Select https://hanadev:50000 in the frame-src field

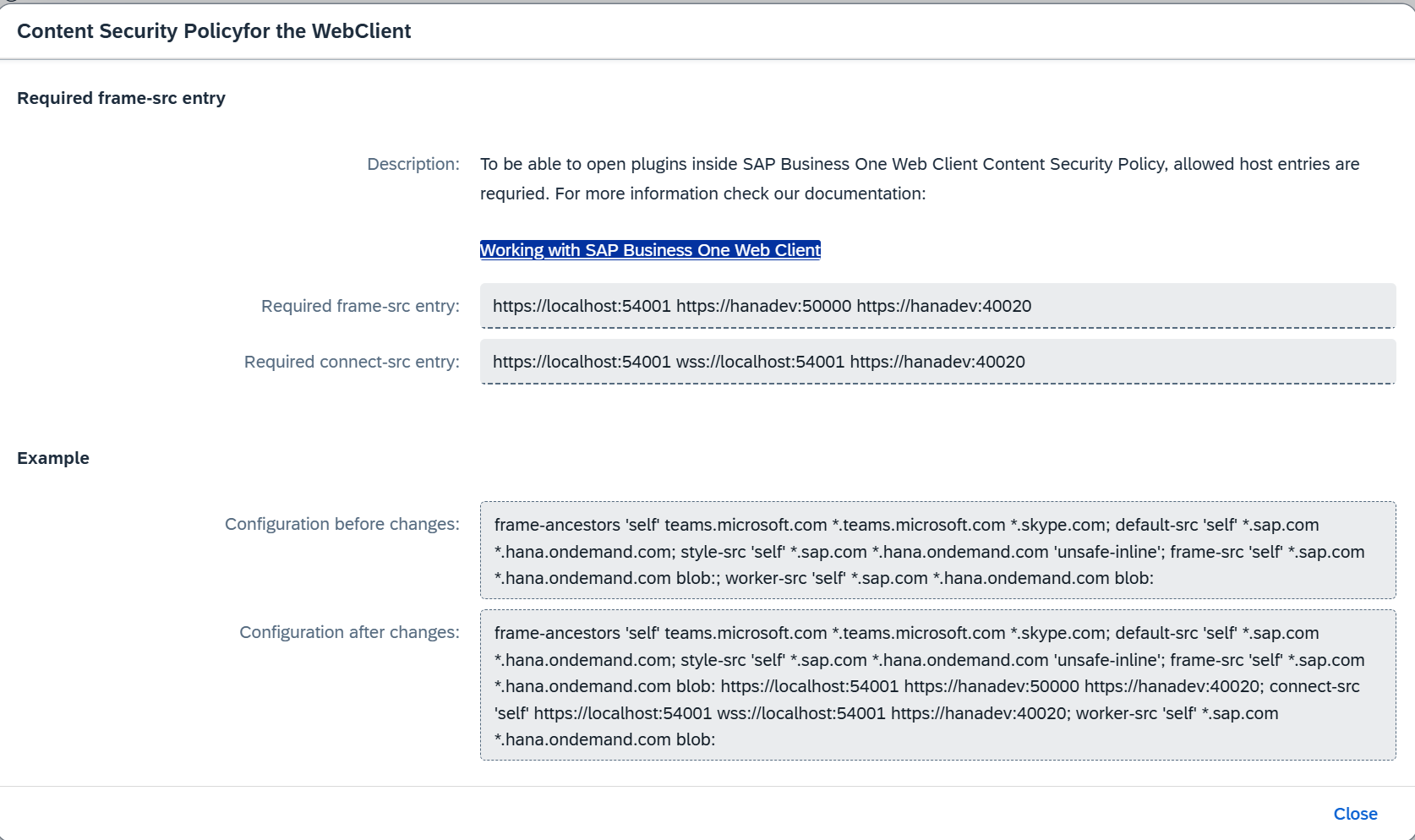(763, 306)
